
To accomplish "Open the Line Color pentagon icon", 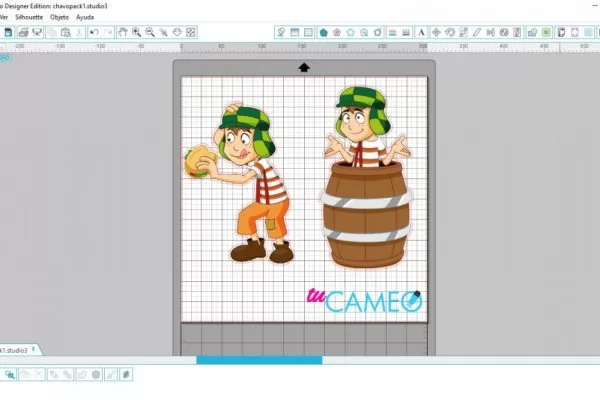I will pyautogui.click(x=324, y=32).
